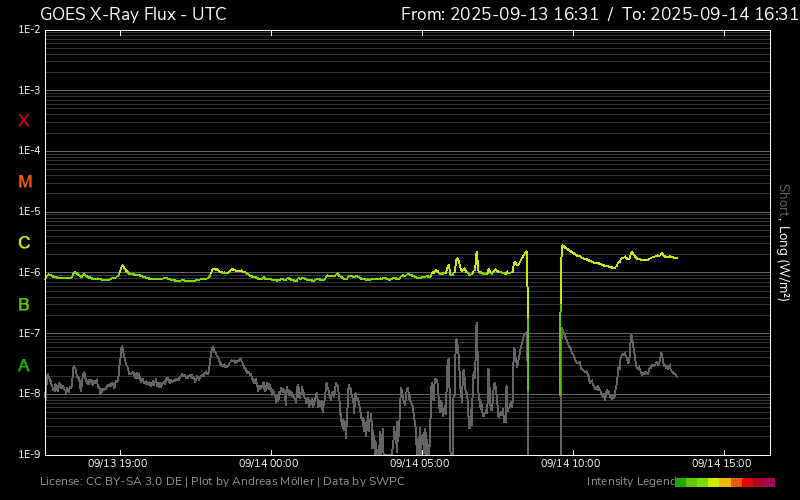Click the yellow C flare class label
The height and width of the screenshot is (500, 800).
(x=24, y=243)
